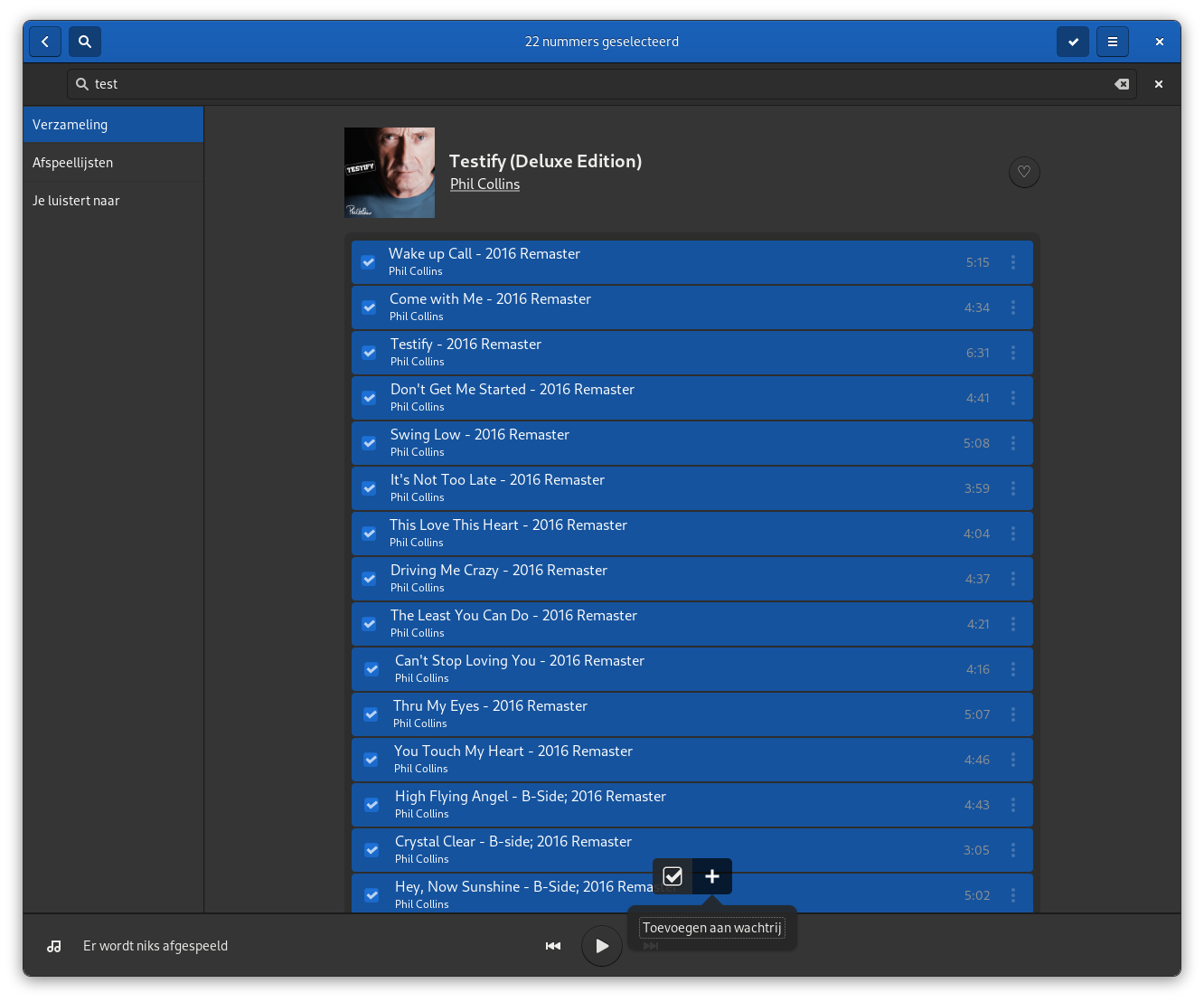Viewport: 1204px width, 1002px height.
Task: Click duration 6:31 of Testify track
Action: (x=977, y=353)
